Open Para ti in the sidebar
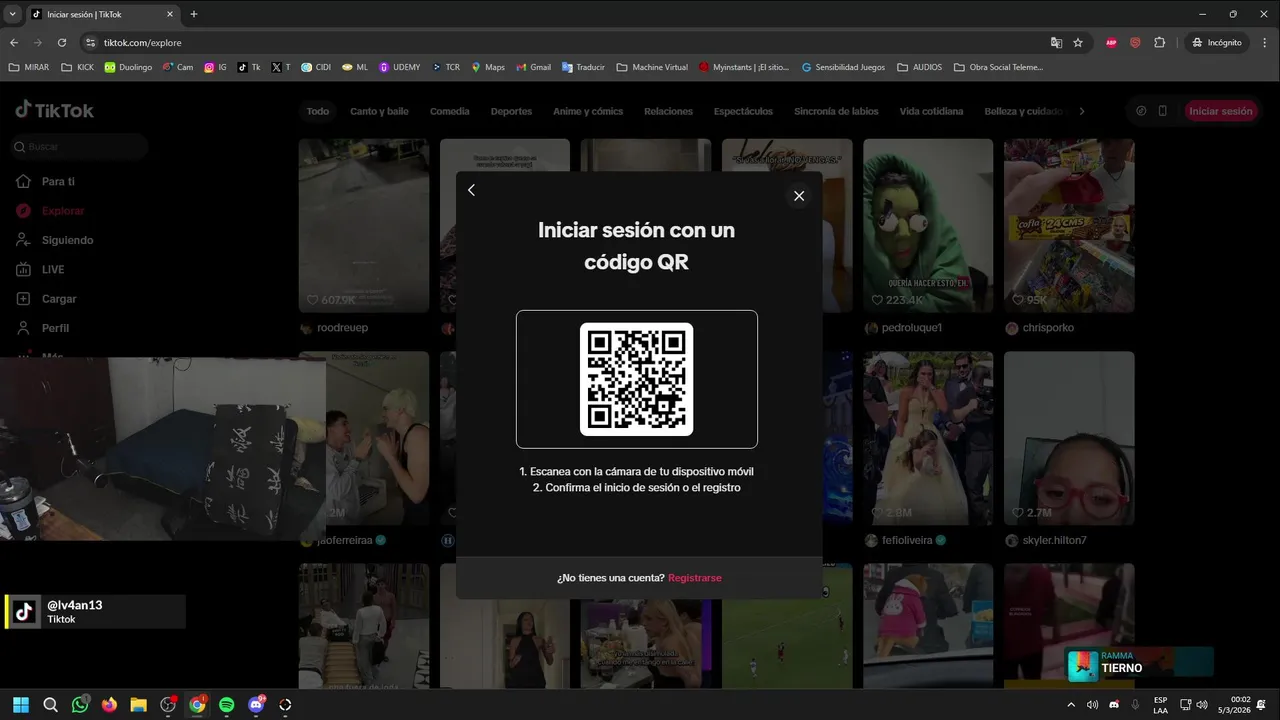 (x=58, y=182)
